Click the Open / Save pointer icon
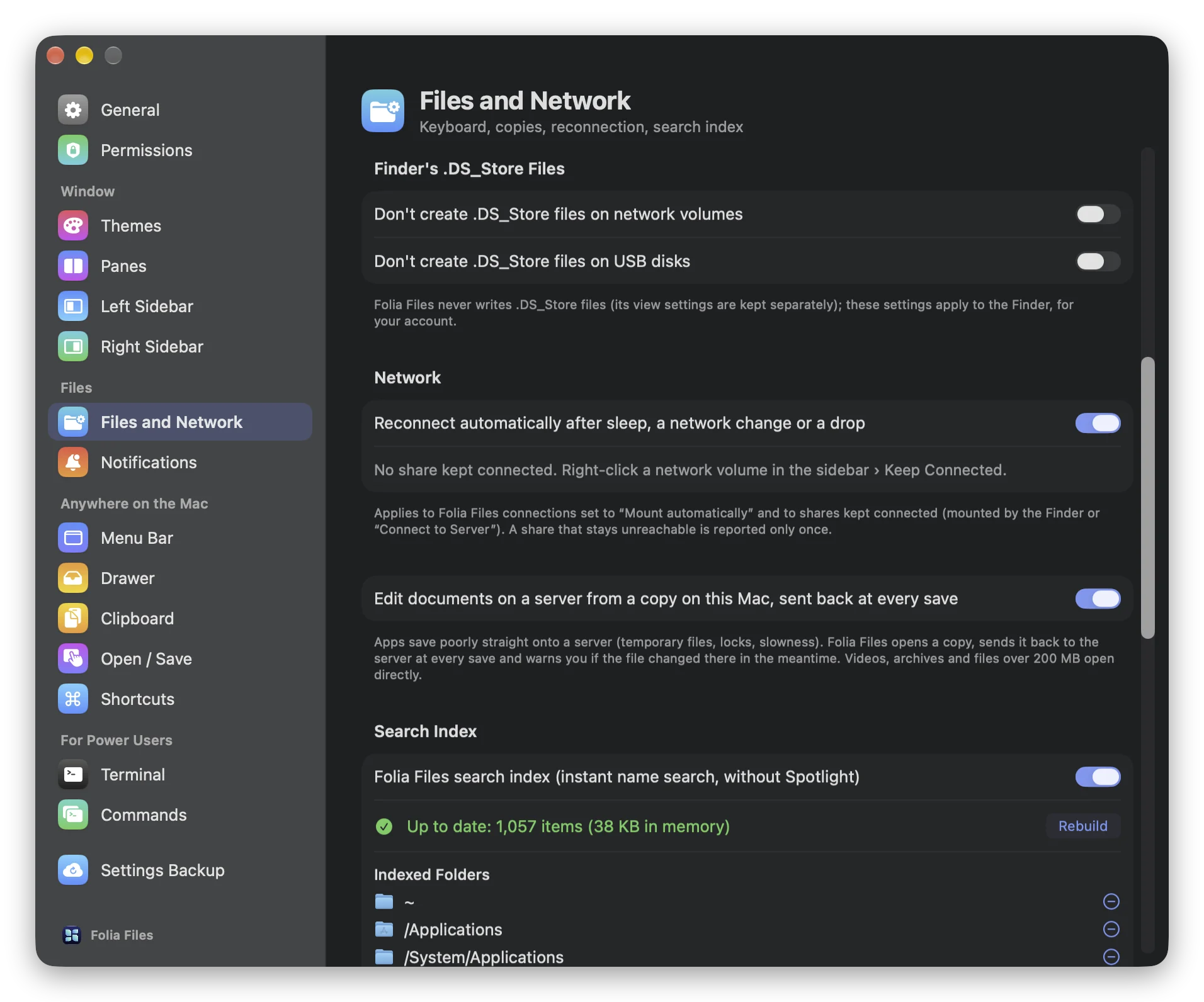This screenshot has height=1002, width=1204. [x=73, y=659]
